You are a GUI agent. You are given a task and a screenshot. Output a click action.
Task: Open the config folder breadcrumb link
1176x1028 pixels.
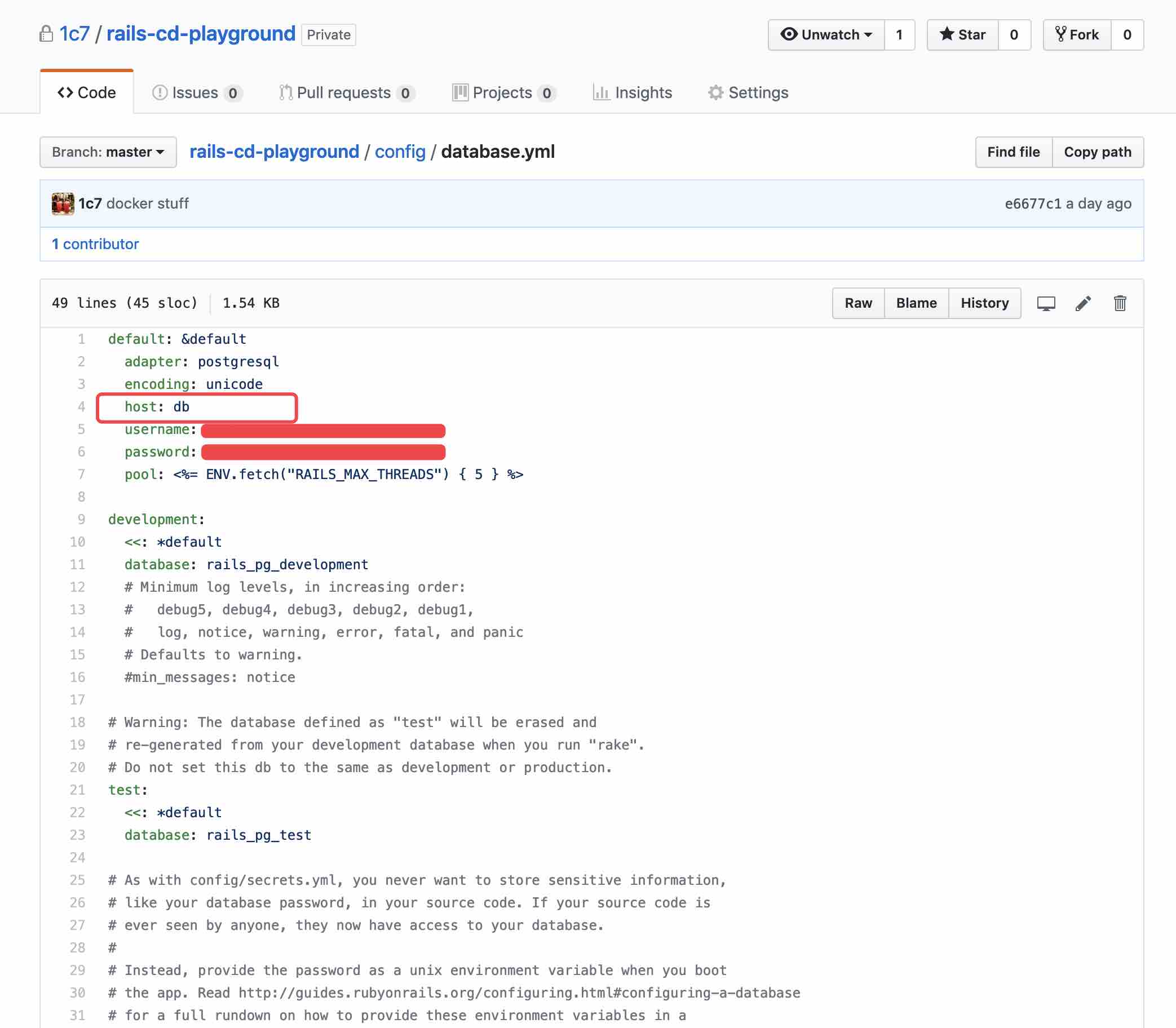click(400, 152)
